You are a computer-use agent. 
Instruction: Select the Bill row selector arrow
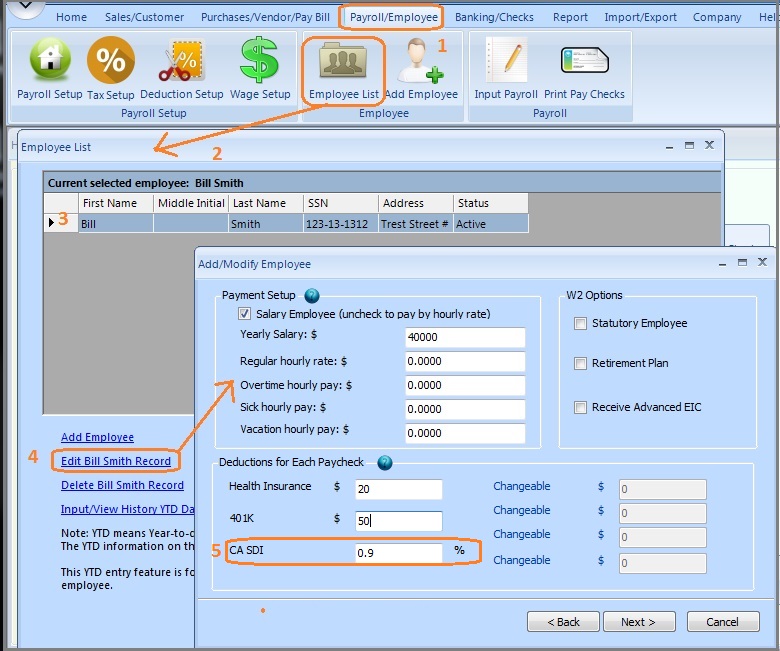(51, 222)
